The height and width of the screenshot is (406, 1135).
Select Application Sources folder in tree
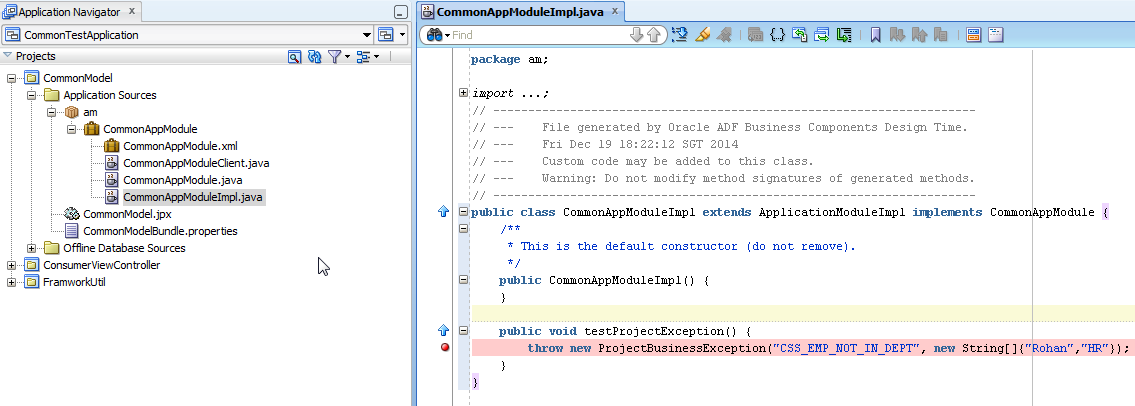[109, 96]
